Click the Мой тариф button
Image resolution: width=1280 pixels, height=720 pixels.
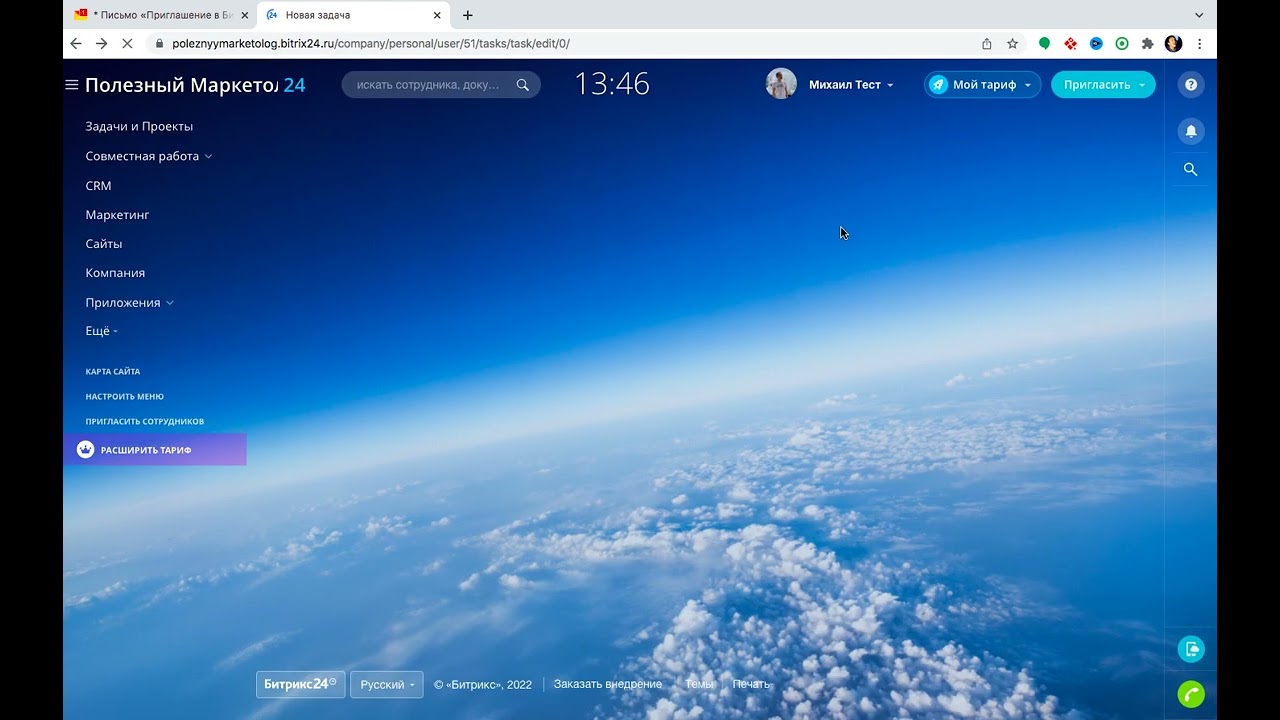pos(982,85)
